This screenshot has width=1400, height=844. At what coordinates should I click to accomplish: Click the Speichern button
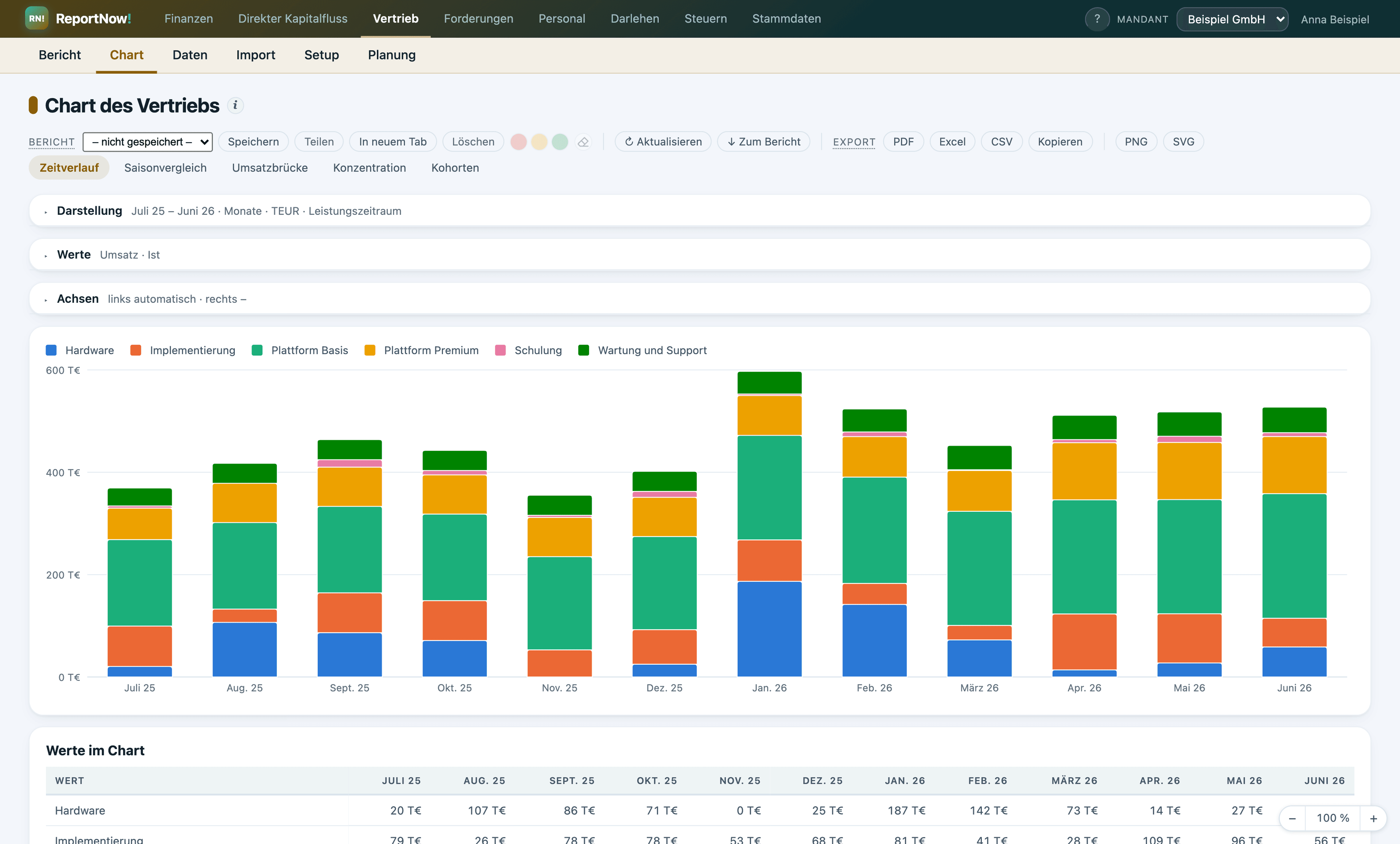pos(253,142)
